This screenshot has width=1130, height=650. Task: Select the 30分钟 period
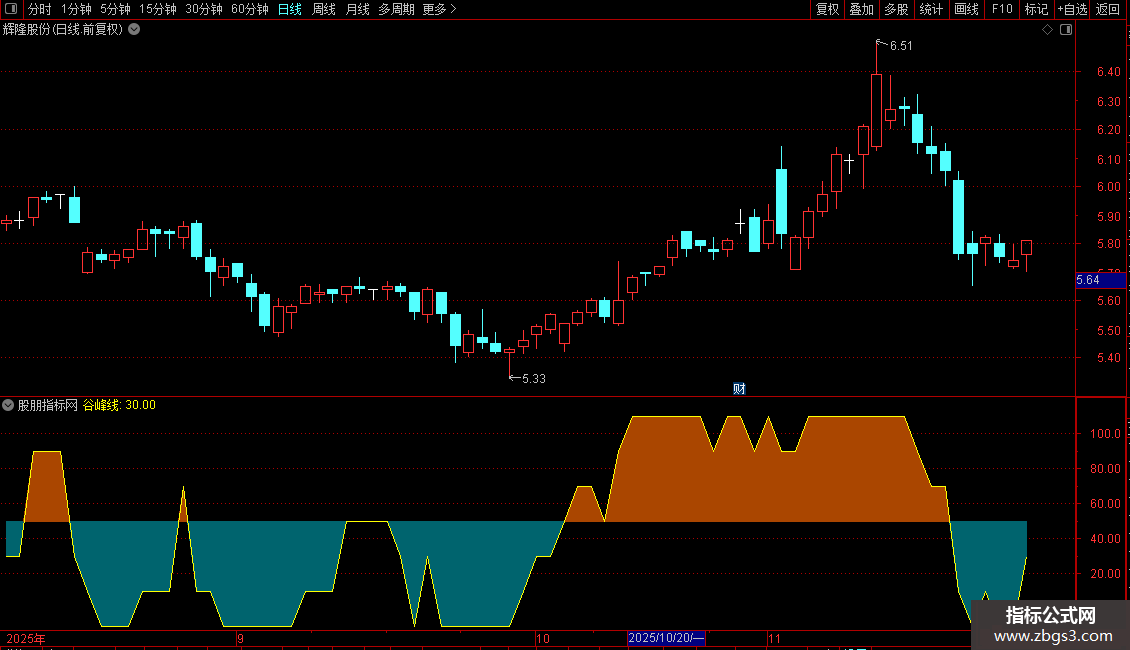click(x=204, y=9)
